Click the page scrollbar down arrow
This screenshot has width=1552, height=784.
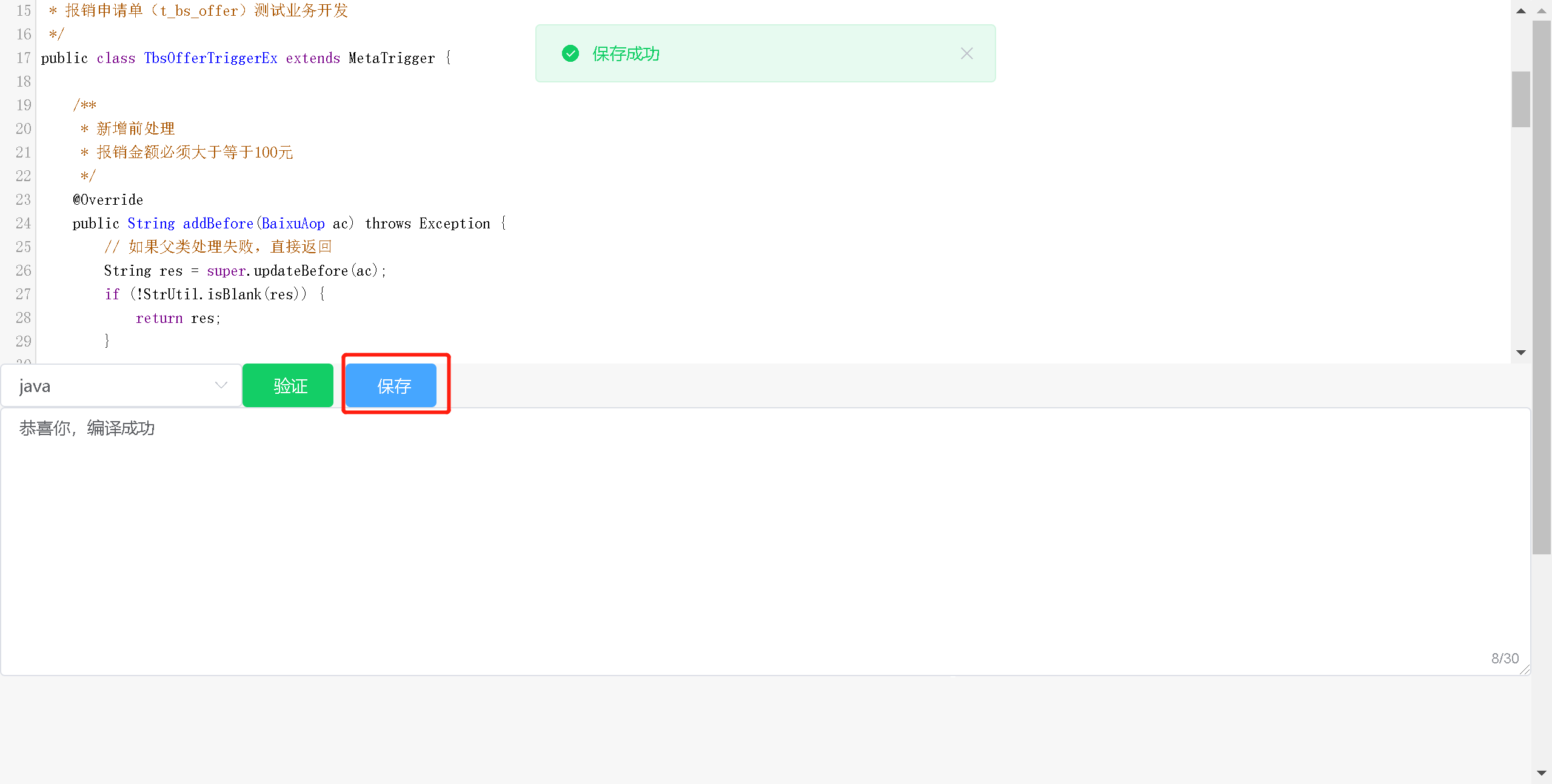[x=1542, y=773]
